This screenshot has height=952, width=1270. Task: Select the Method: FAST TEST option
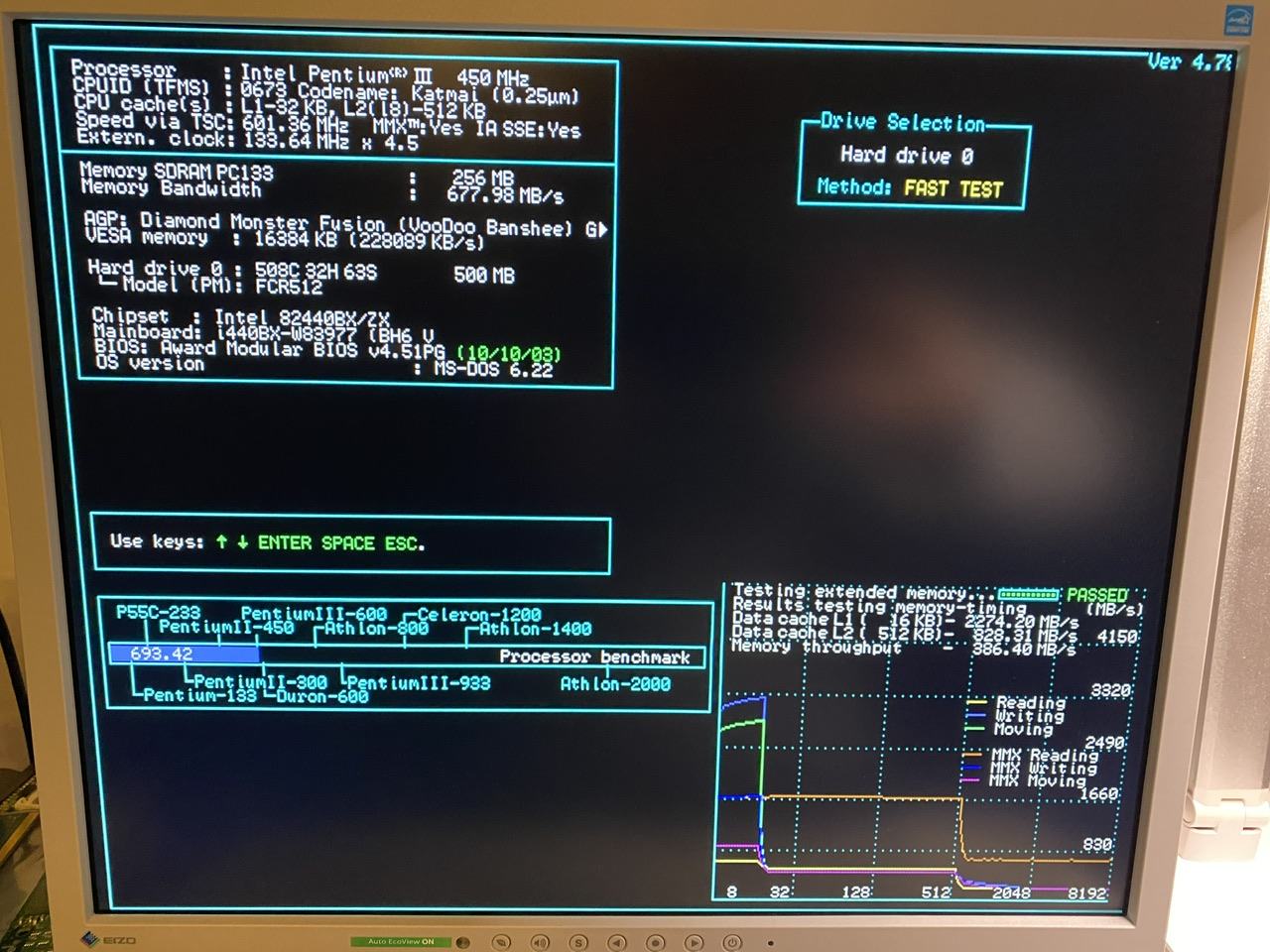tap(910, 187)
